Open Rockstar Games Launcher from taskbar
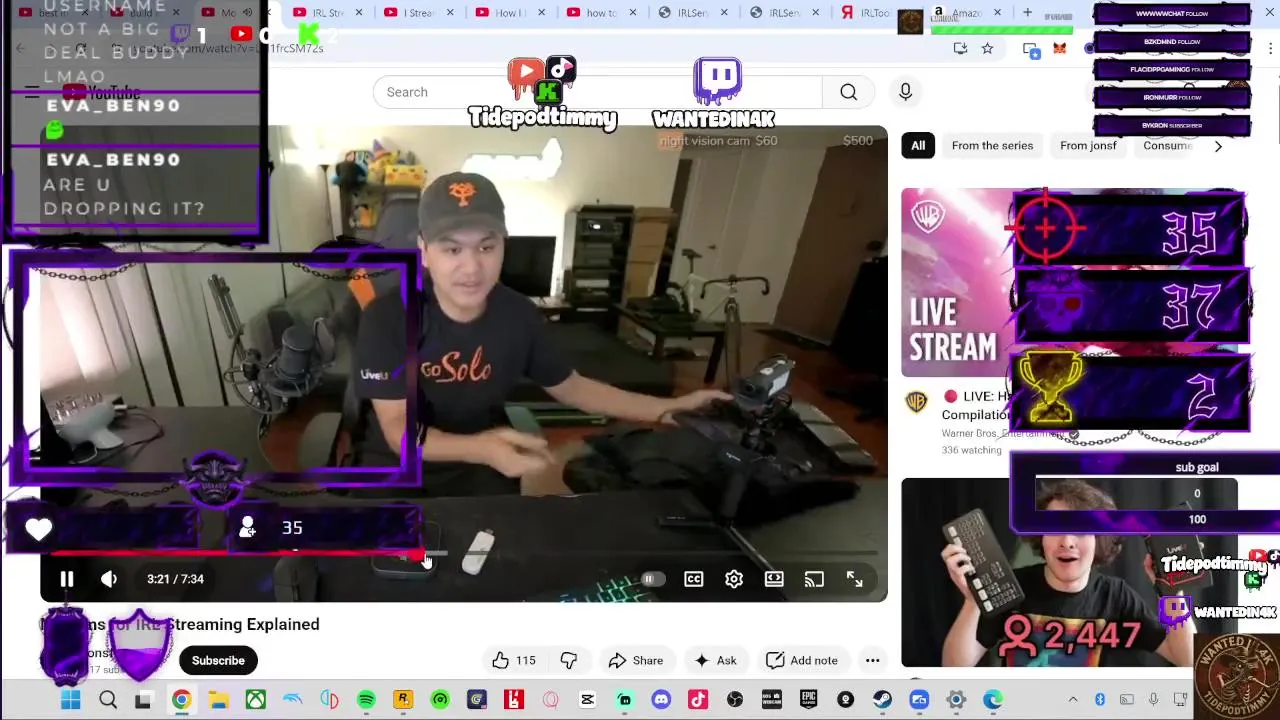The height and width of the screenshot is (720, 1280). 403,700
